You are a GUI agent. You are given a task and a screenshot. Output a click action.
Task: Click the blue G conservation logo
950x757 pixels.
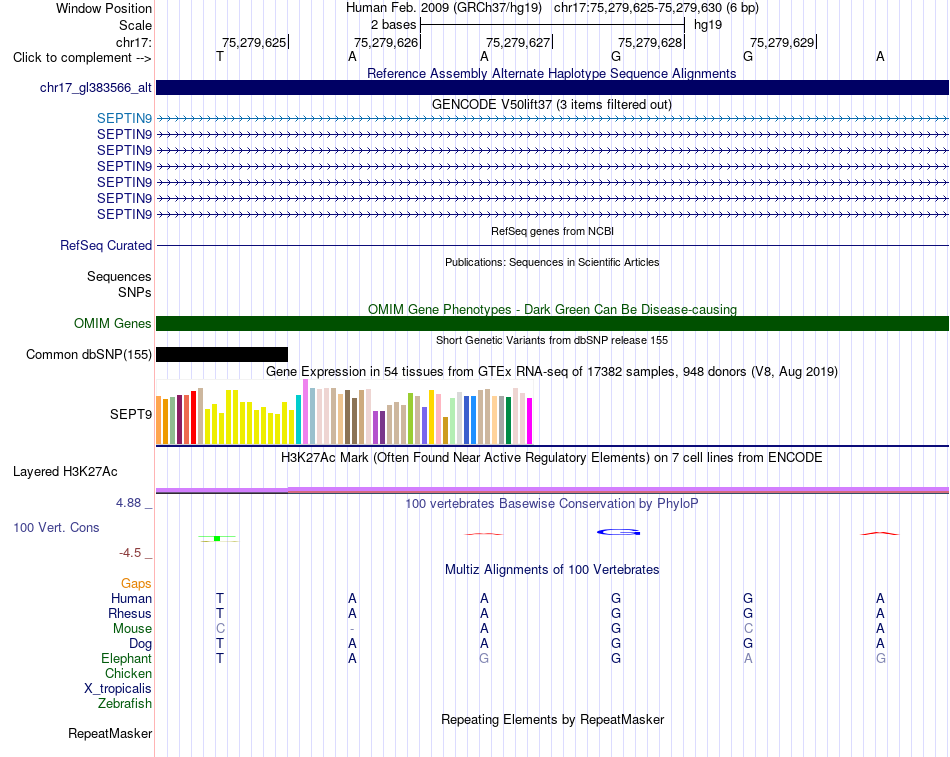click(619, 532)
